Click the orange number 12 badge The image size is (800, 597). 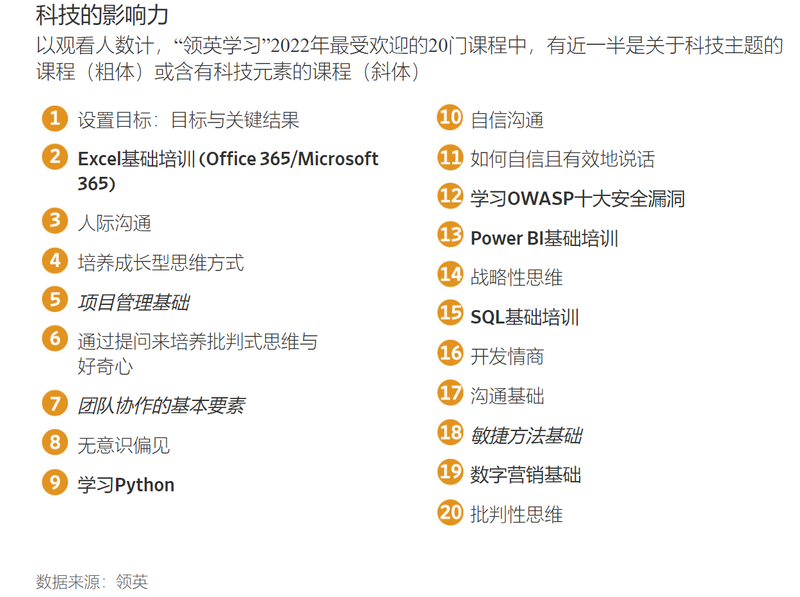point(450,196)
